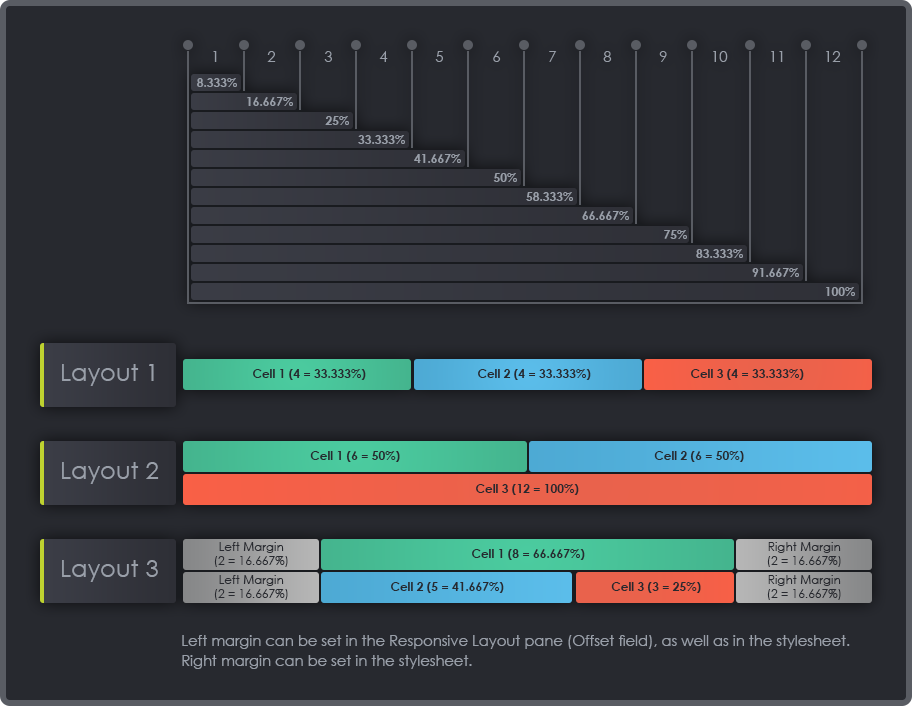Click column number 7 in the grid header
Viewport: 912px width, 706px height.
pos(552,58)
